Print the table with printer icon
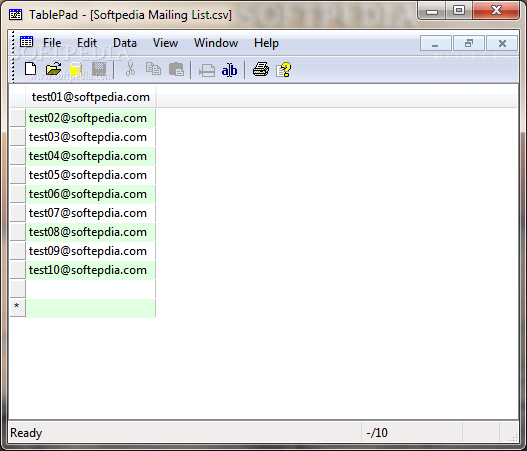527x451 pixels. point(261,69)
